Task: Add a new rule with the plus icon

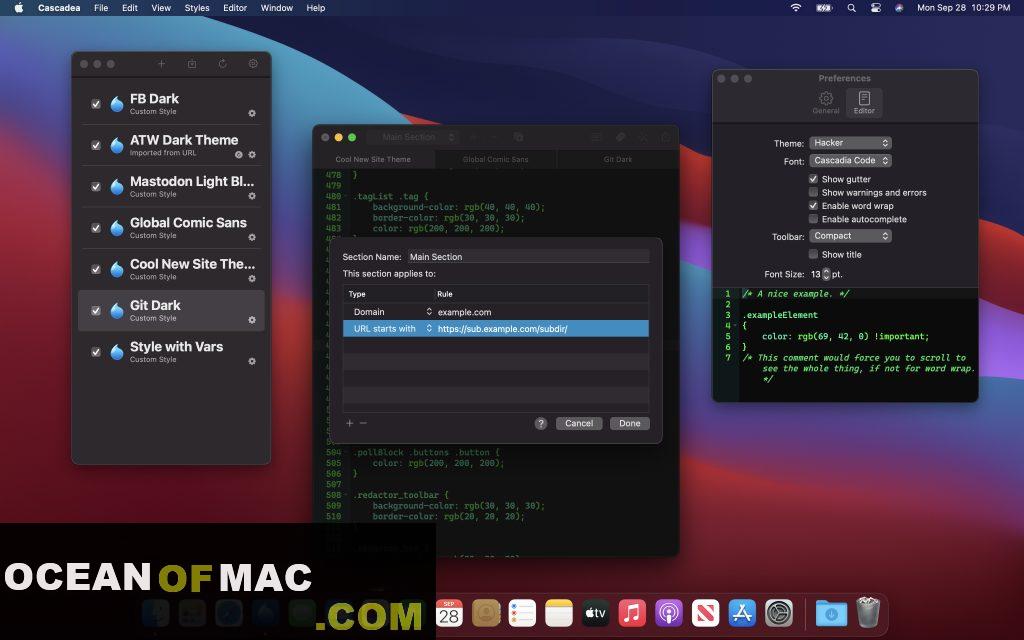Action: (349, 423)
